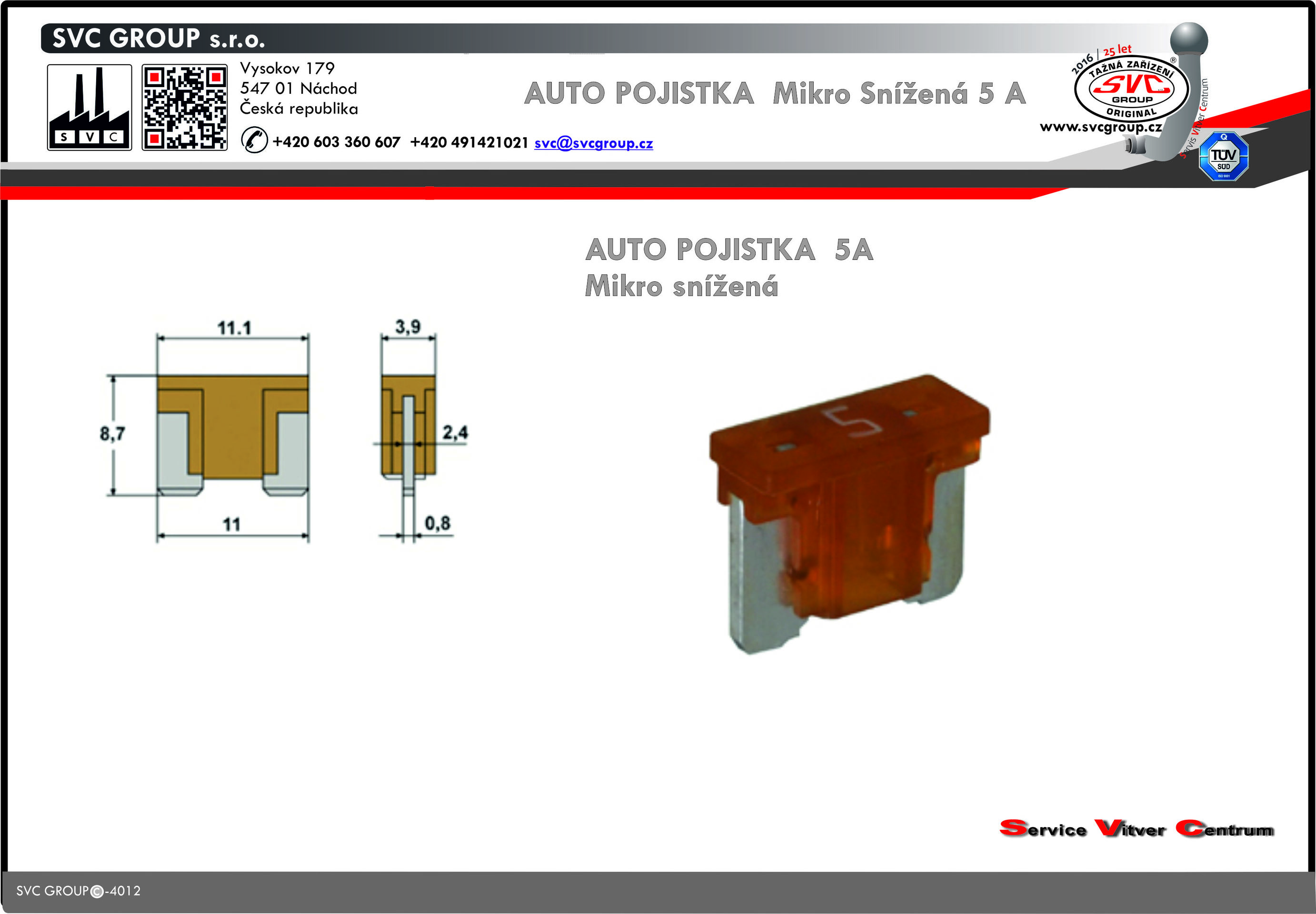Click the copyright symbol in footer
This screenshot has height=914, width=1316.
click(x=97, y=892)
